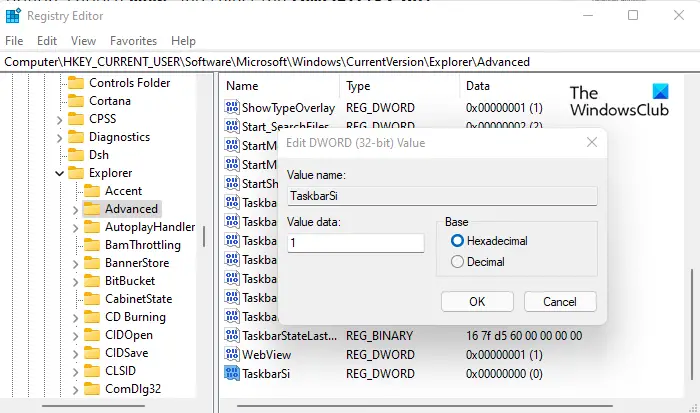700x413 pixels.
Task: Click the CPSS folder icon
Action: tap(76, 119)
